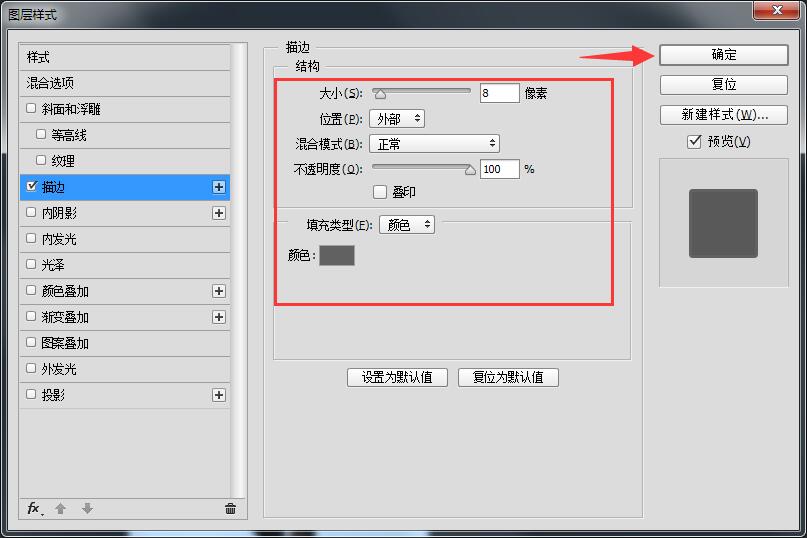Viewport: 807px width, 538px height.
Task: Click the 复位 button
Action: click(x=724, y=84)
